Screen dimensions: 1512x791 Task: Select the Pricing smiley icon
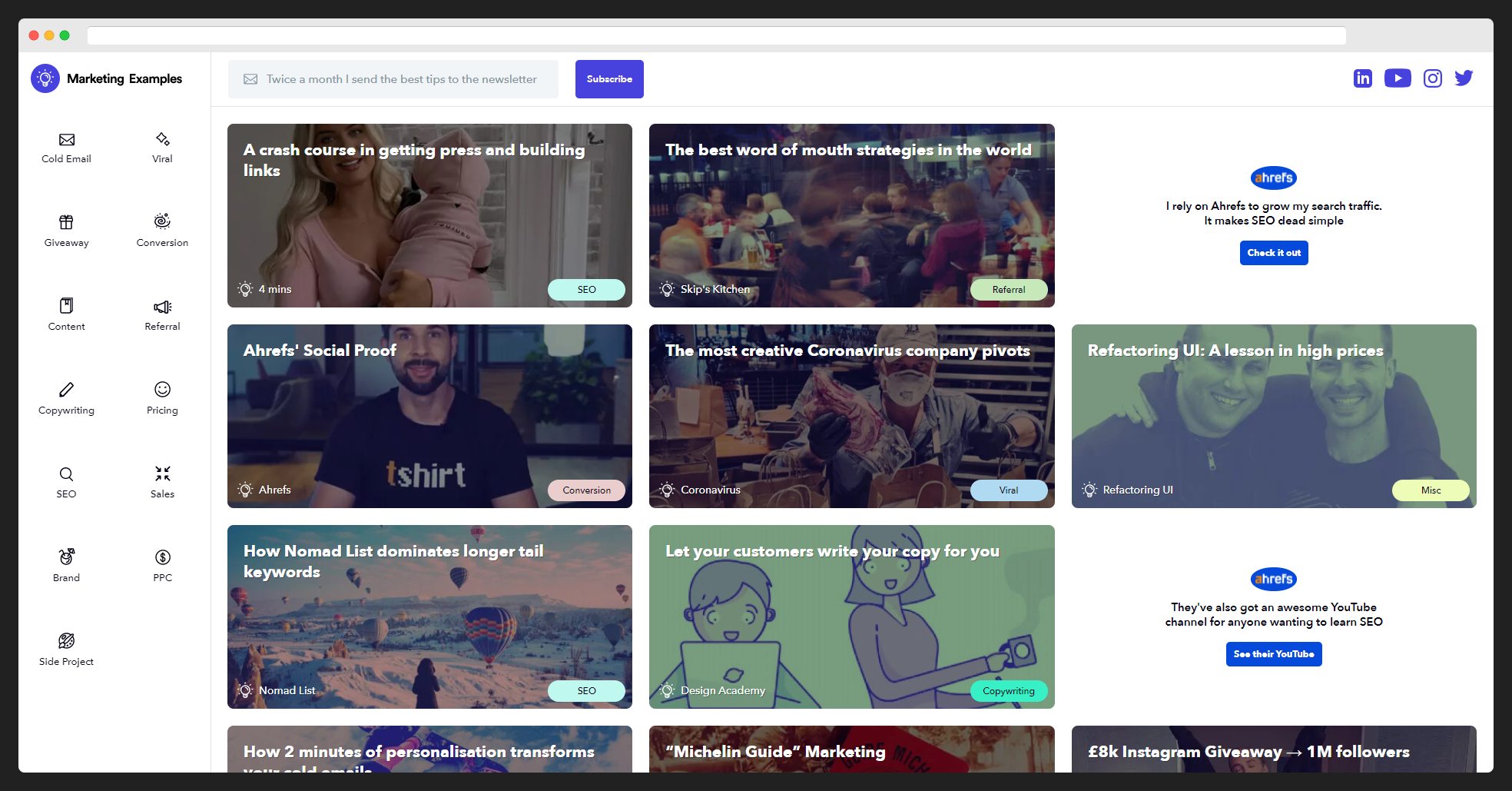pos(162,390)
